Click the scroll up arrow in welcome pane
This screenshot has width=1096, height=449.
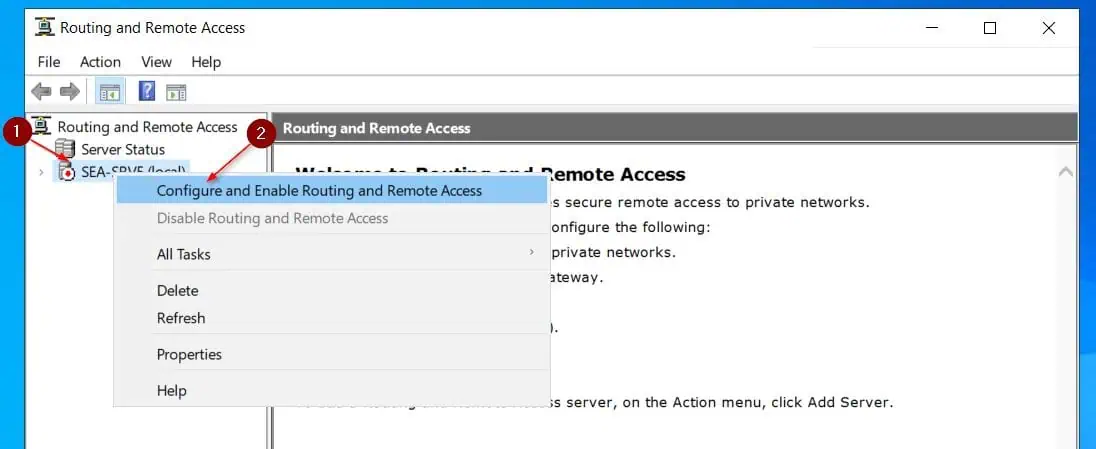click(1066, 171)
